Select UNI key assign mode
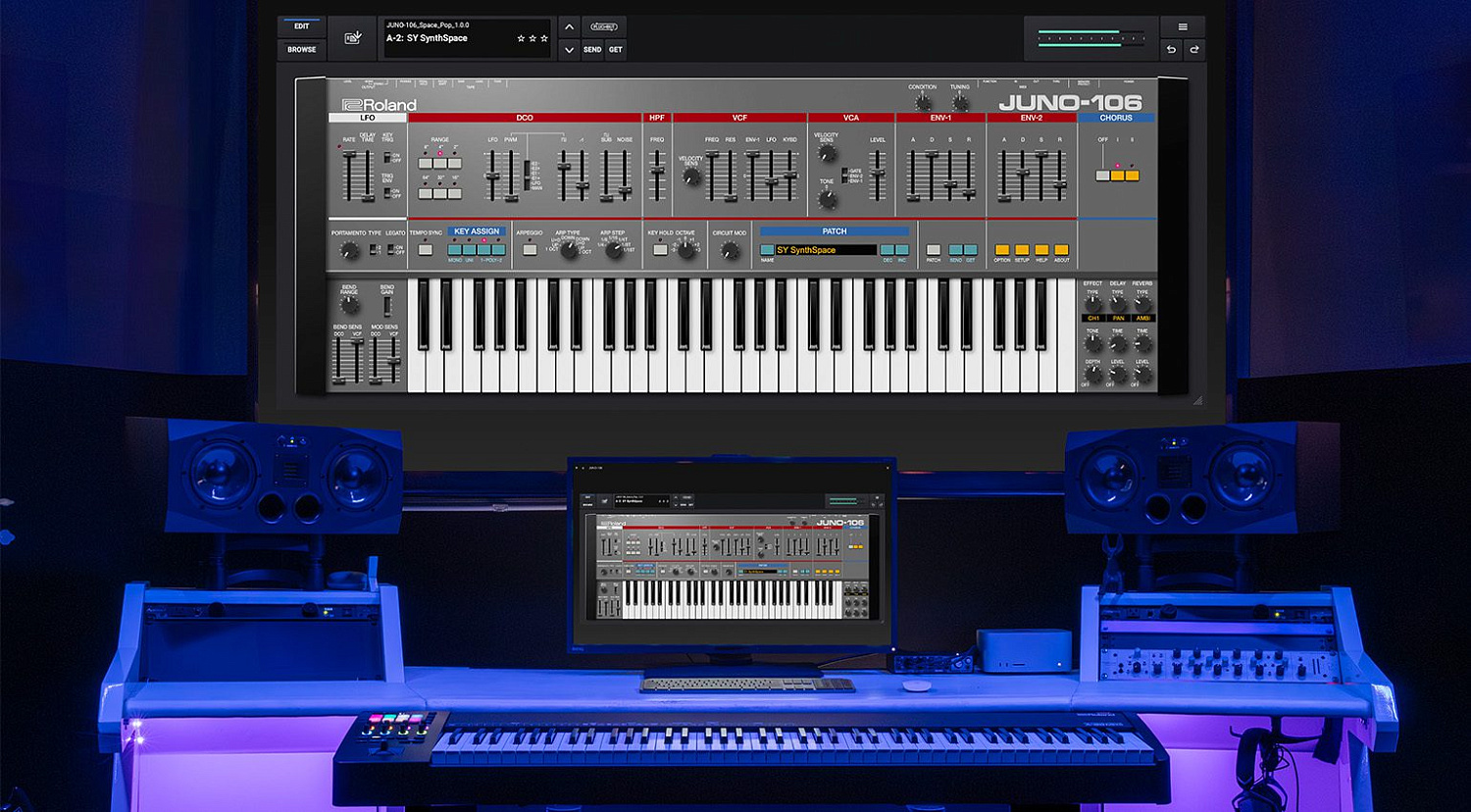Image resolution: width=1471 pixels, height=812 pixels. coord(470,249)
